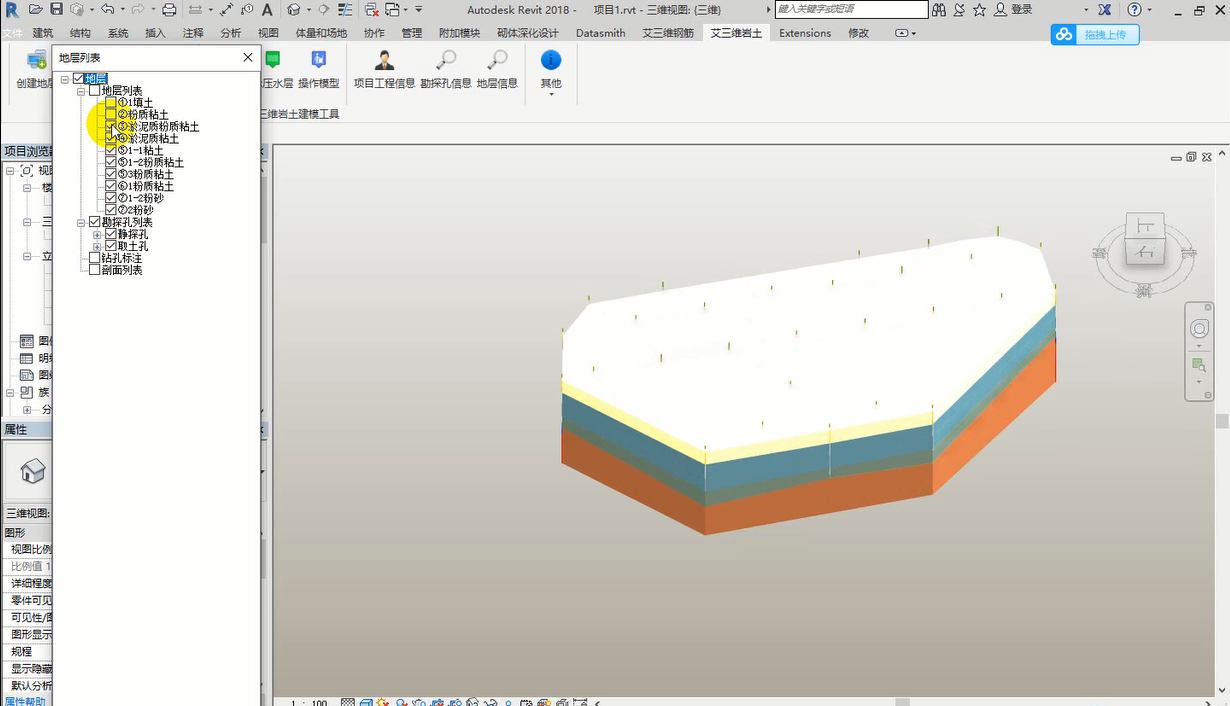The width and height of the screenshot is (1230, 706).
Task: Click the 压水层 green icon in ribbon
Action: [272, 59]
